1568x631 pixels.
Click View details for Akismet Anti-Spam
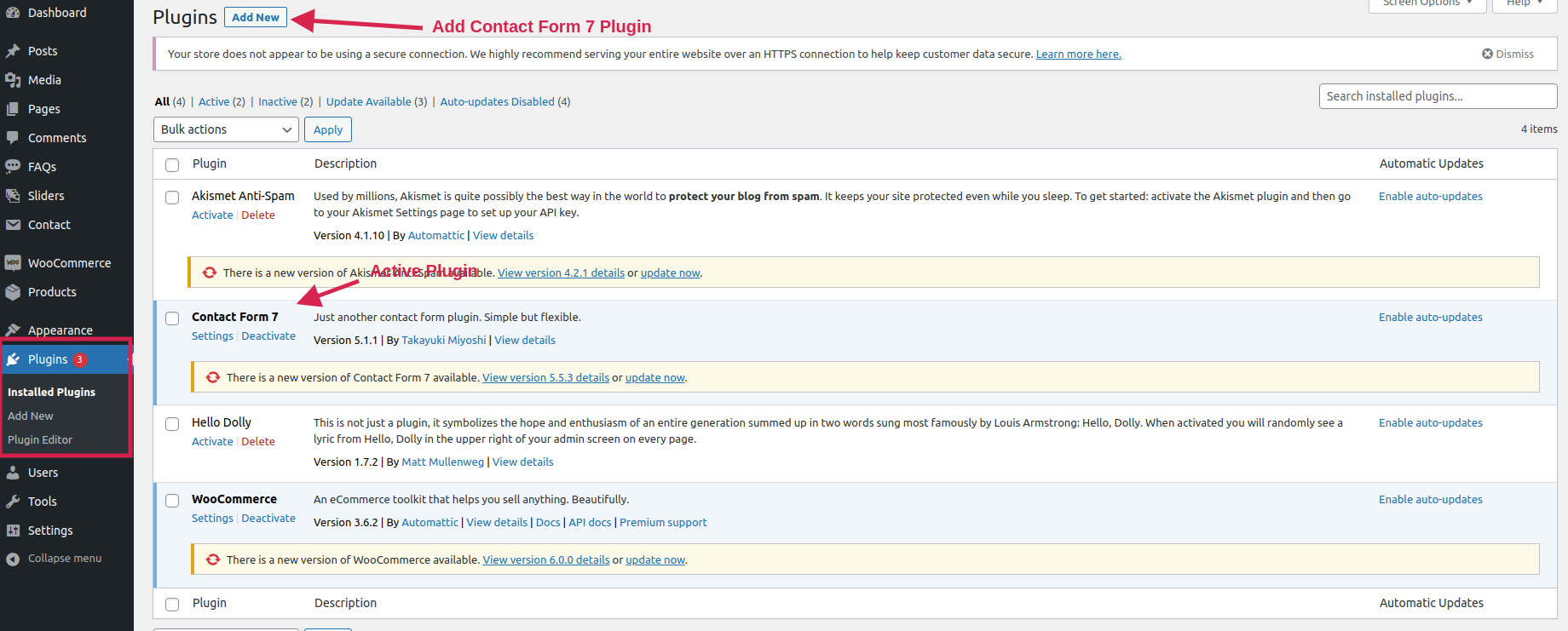pos(504,236)
